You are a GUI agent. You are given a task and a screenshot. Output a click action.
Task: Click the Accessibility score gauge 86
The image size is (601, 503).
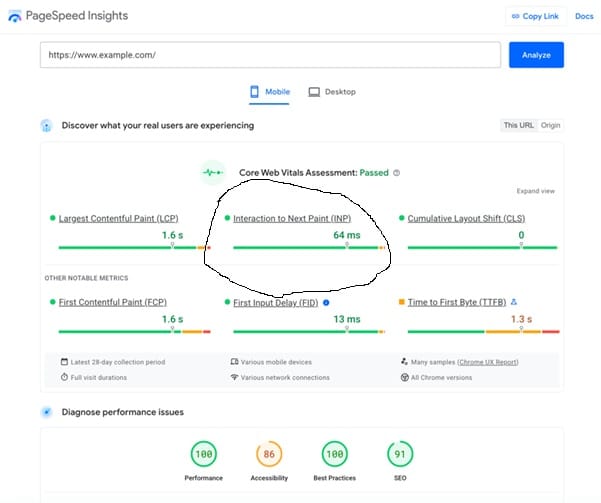click(x=269, y=454)
